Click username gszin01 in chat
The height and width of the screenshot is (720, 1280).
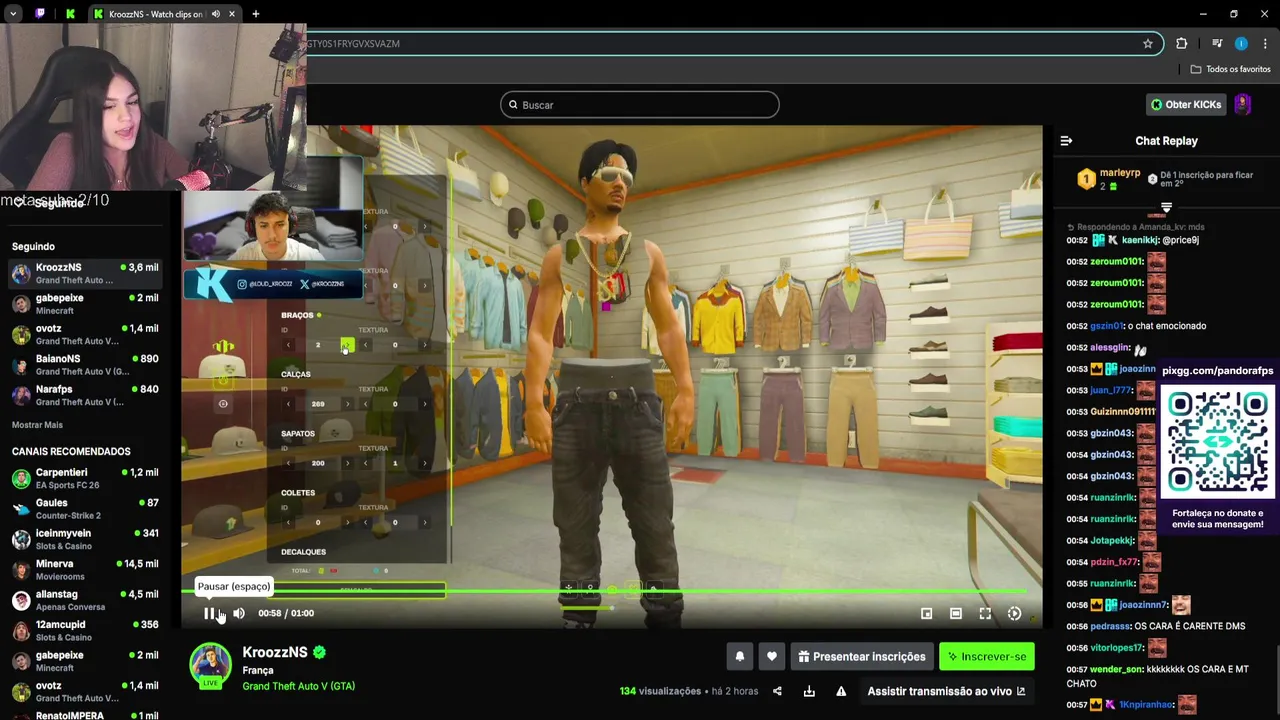[x=1107, y=326]
